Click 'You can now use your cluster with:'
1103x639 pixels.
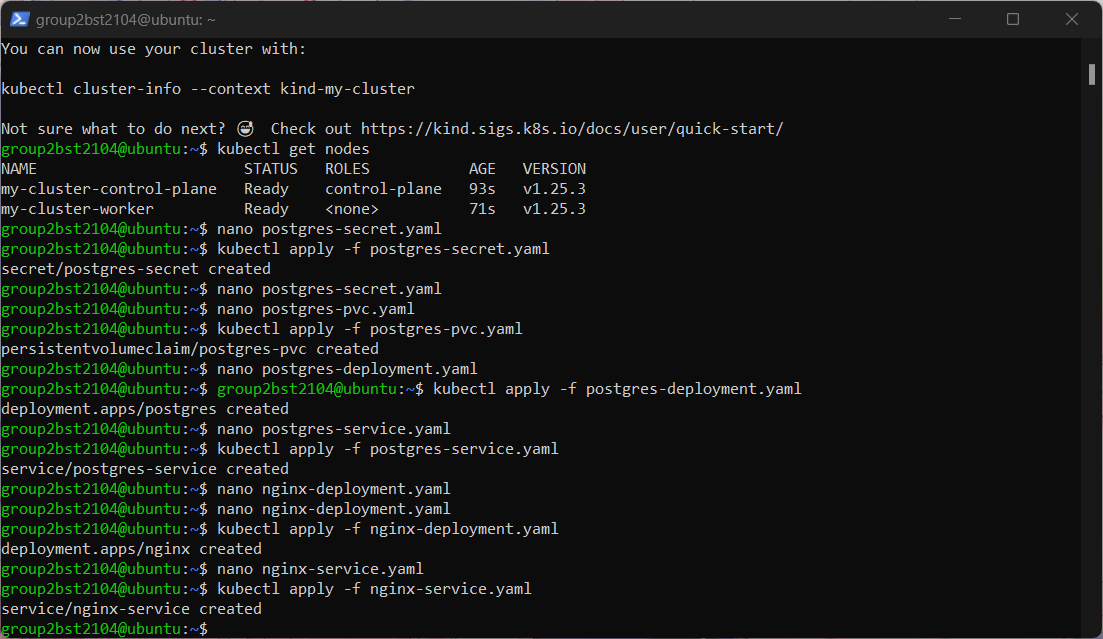(154, 49)
